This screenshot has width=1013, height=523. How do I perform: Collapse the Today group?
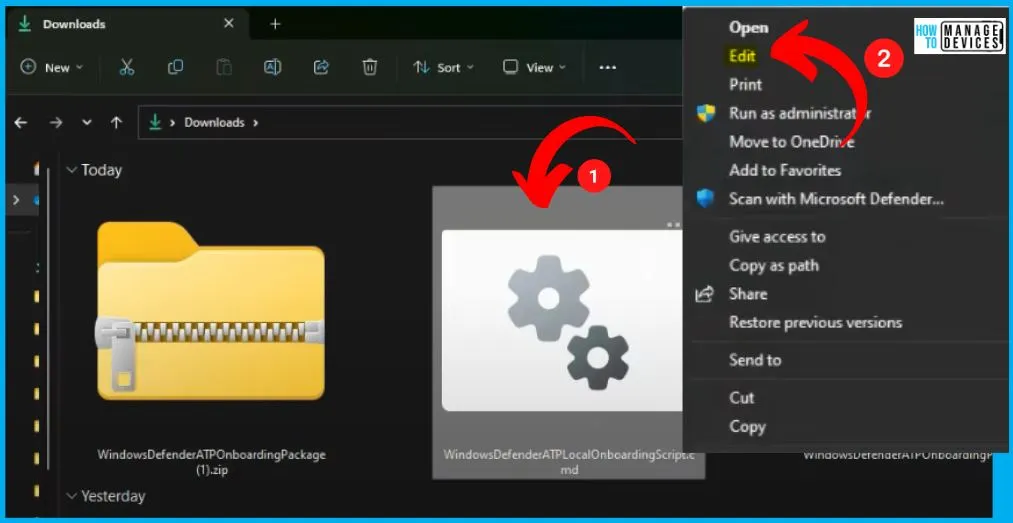tap(71, 170)
